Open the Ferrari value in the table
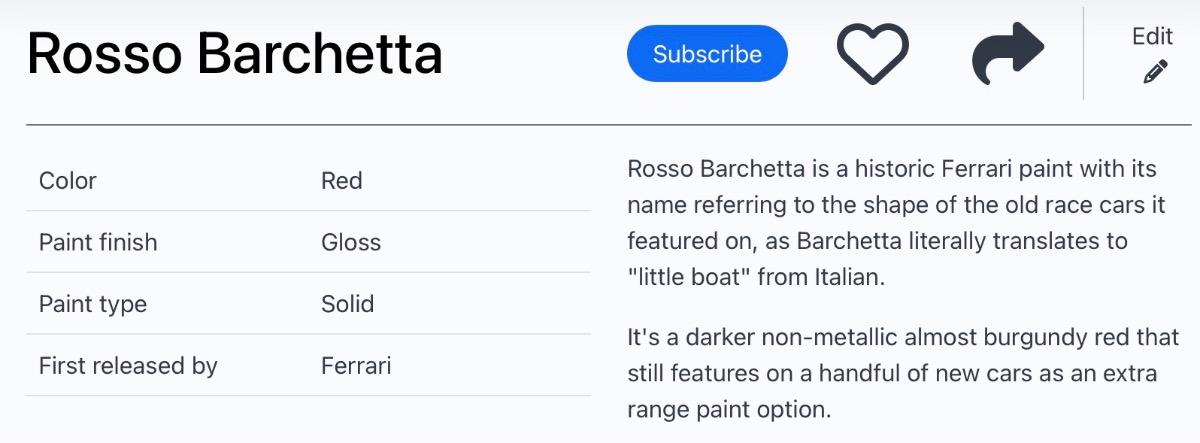Screen dimensions: 1200x443 pyautogui.click(x=356, y=366)
